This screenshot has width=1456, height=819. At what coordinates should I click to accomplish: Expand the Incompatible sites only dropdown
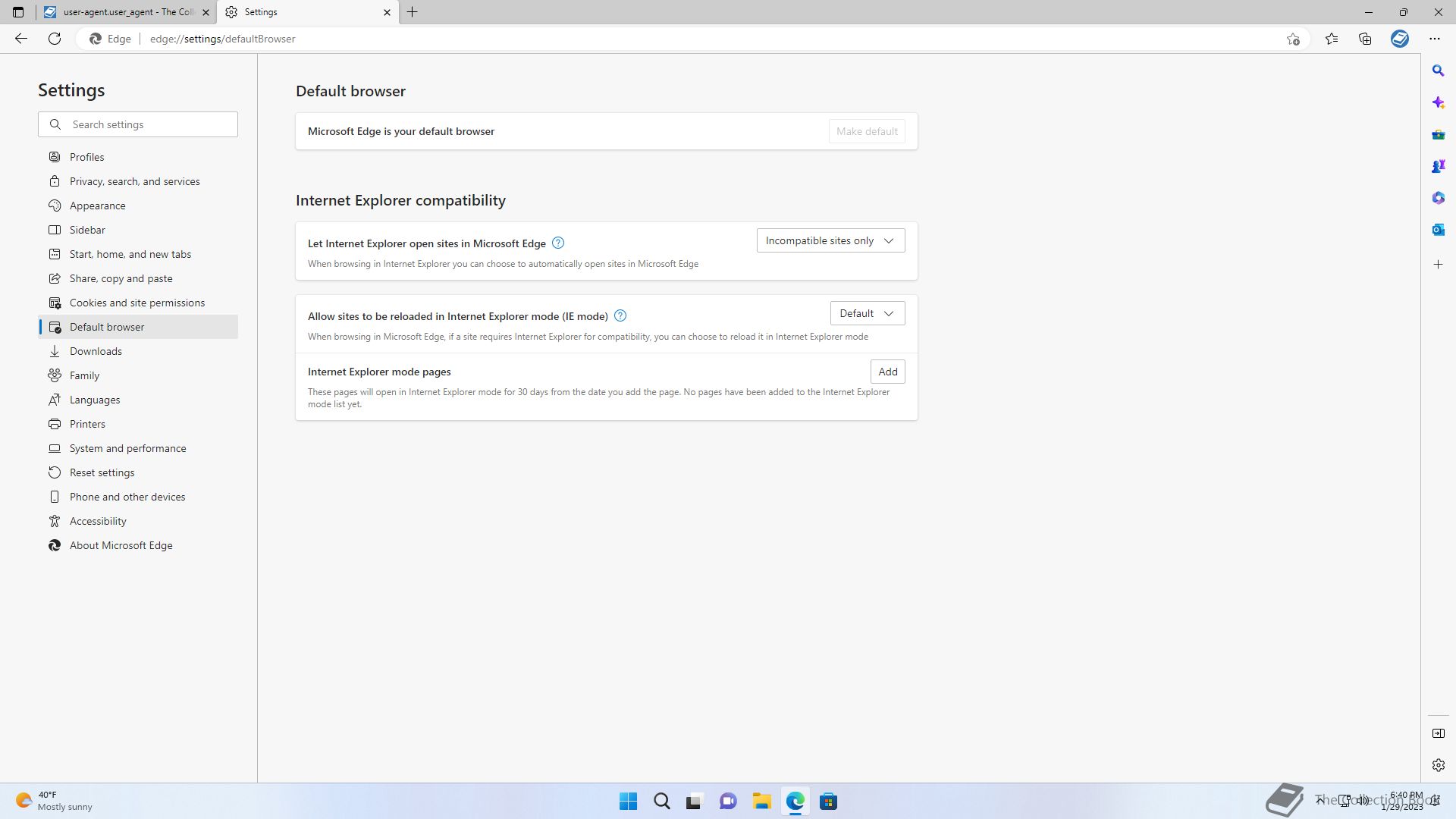pos(830,240)
